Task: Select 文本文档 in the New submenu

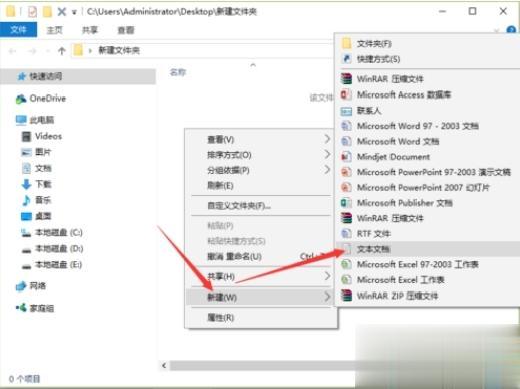Action: (428, 249)
